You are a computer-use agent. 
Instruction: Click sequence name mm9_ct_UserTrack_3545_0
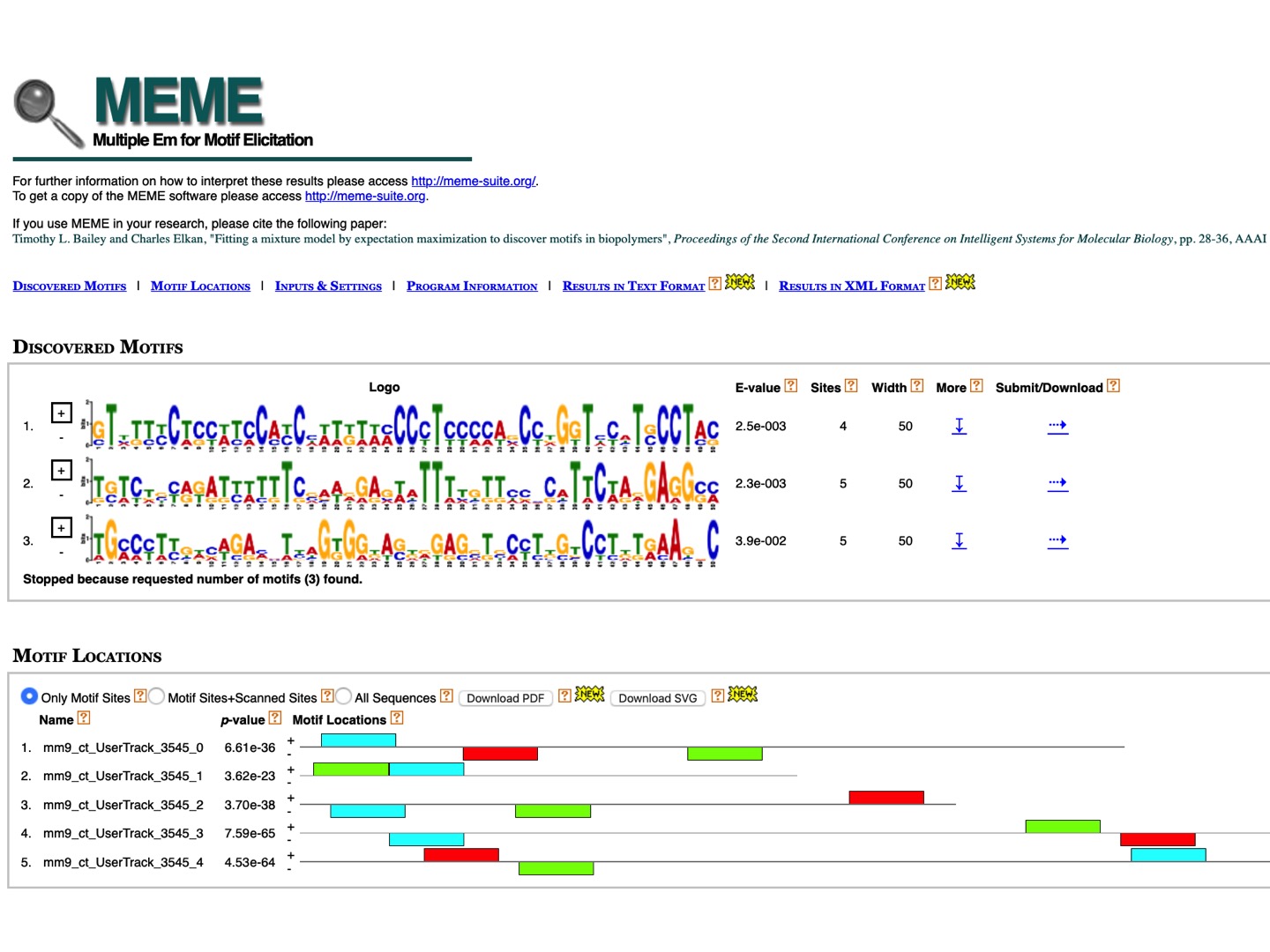coord(123,747)
